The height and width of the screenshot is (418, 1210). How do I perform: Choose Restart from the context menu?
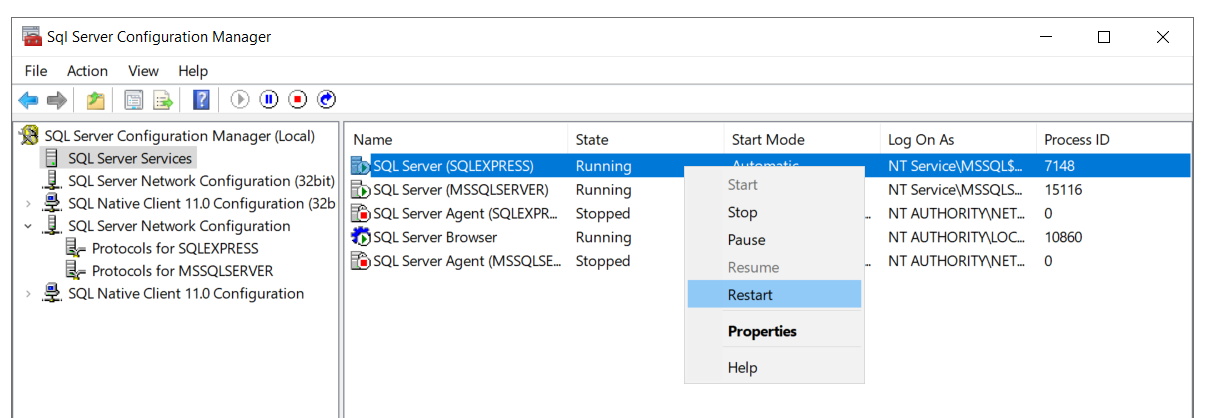coord(750,295)
